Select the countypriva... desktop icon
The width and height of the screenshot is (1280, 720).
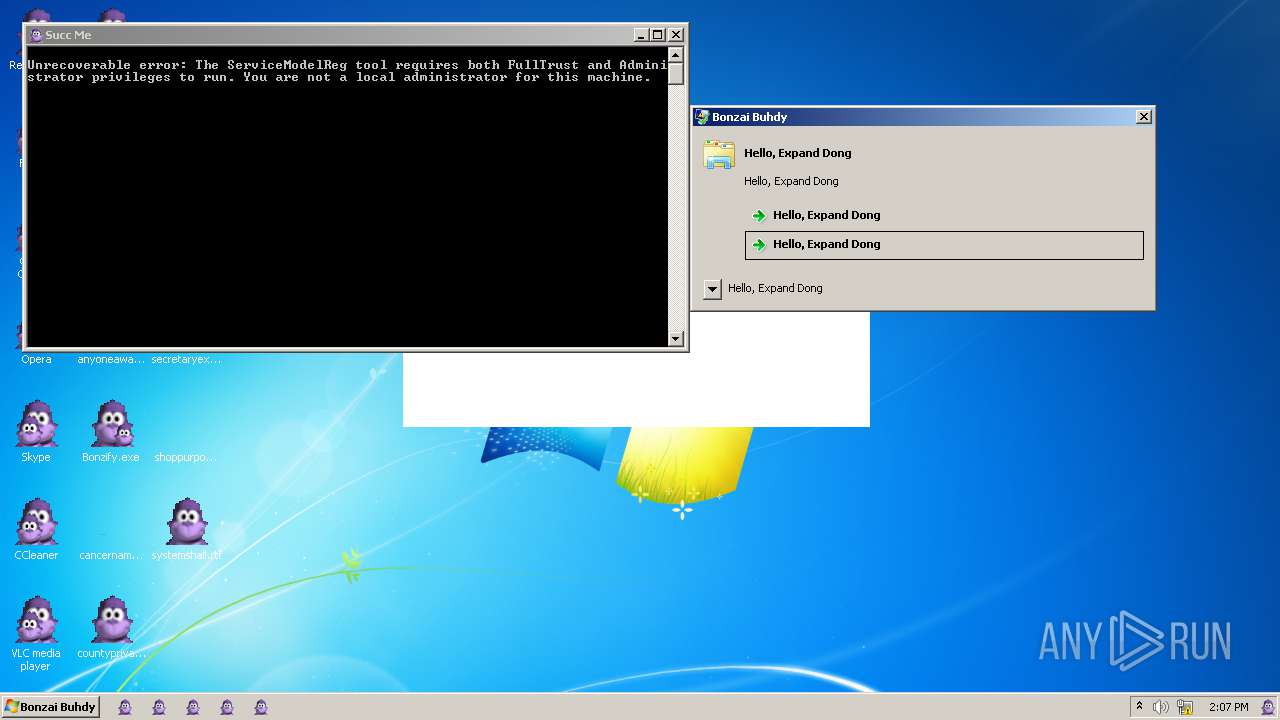pyautogui.click(x=111, y=628)
